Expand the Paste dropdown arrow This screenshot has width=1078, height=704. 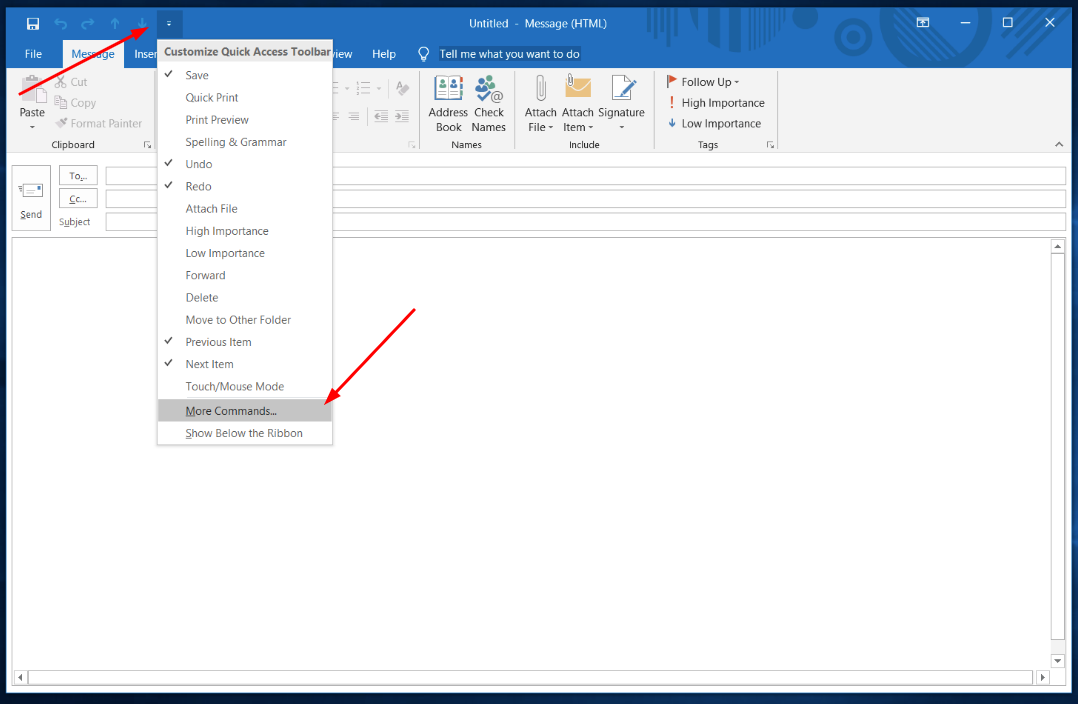tap(32, 127)
